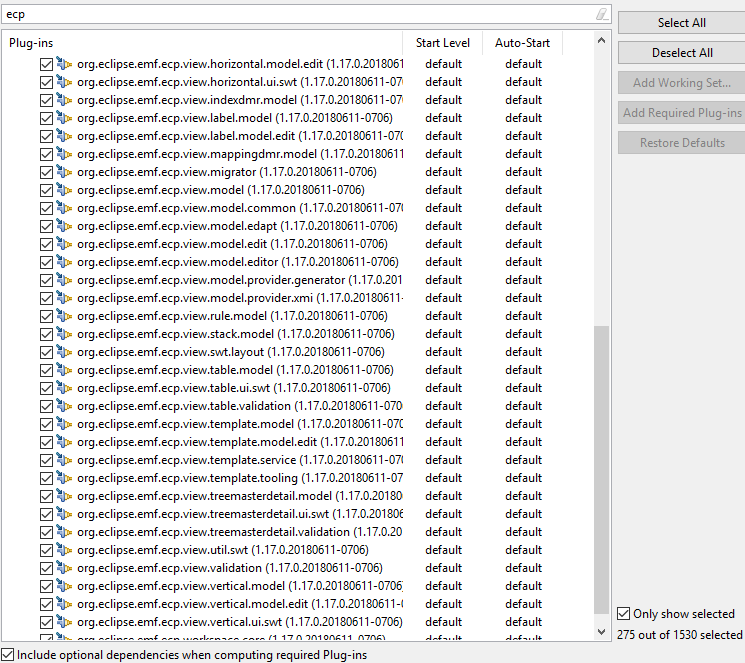Select org.eclipse.emf.ecp.view.template.model.edit row text

(x=240, y=442)
